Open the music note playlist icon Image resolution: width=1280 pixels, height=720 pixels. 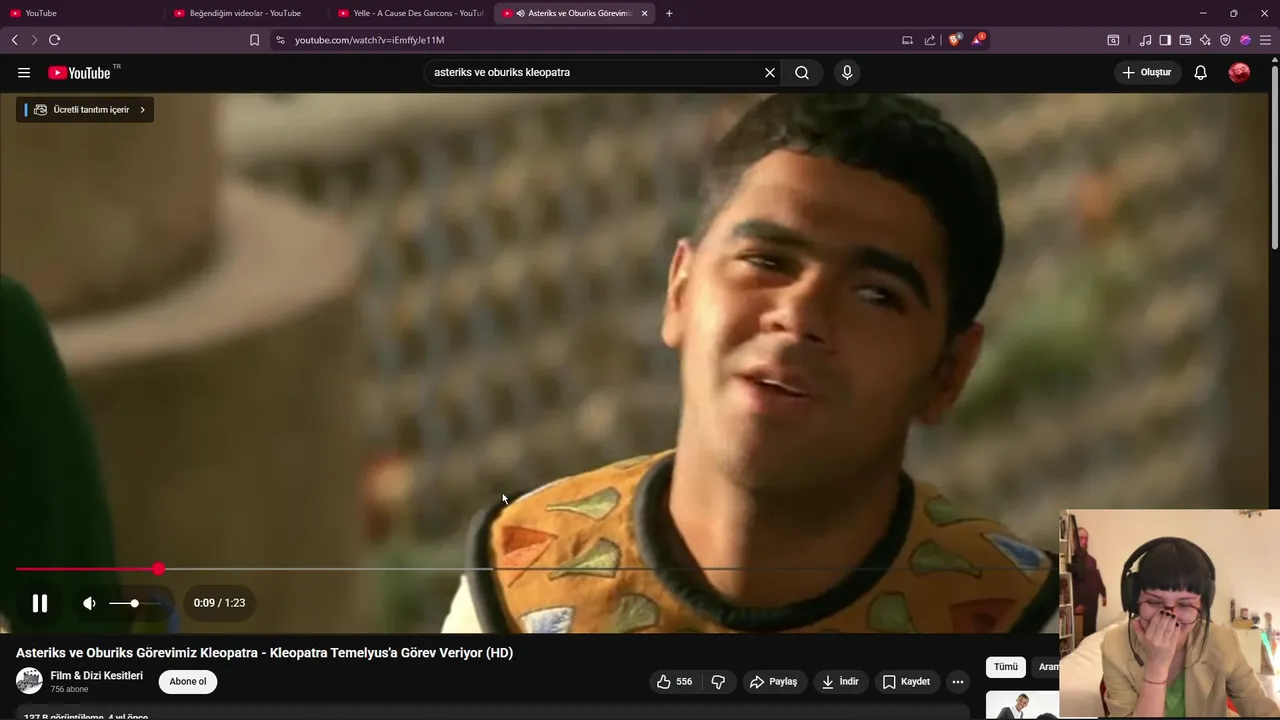tap(1145, 40)
